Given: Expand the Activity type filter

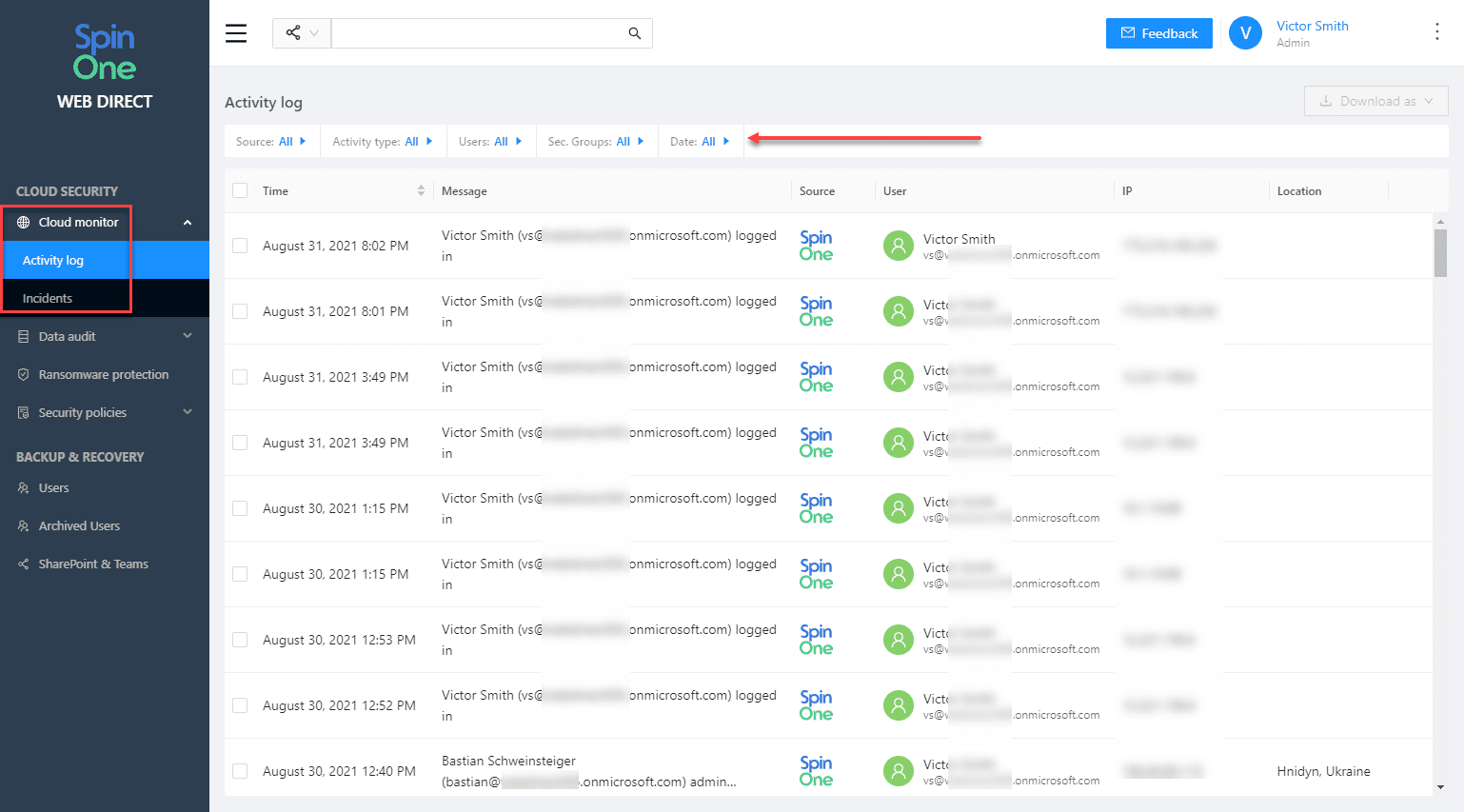Looking at the screenshot, I should coord(382,142).
